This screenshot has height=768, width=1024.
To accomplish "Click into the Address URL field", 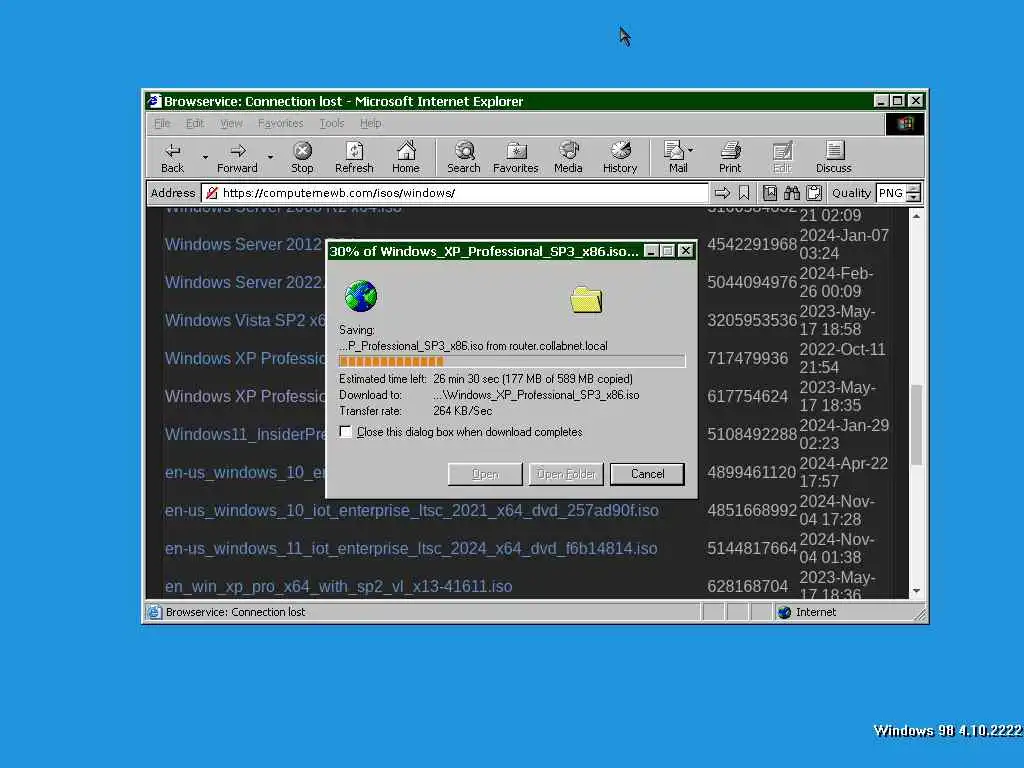I will pos(455,193).
